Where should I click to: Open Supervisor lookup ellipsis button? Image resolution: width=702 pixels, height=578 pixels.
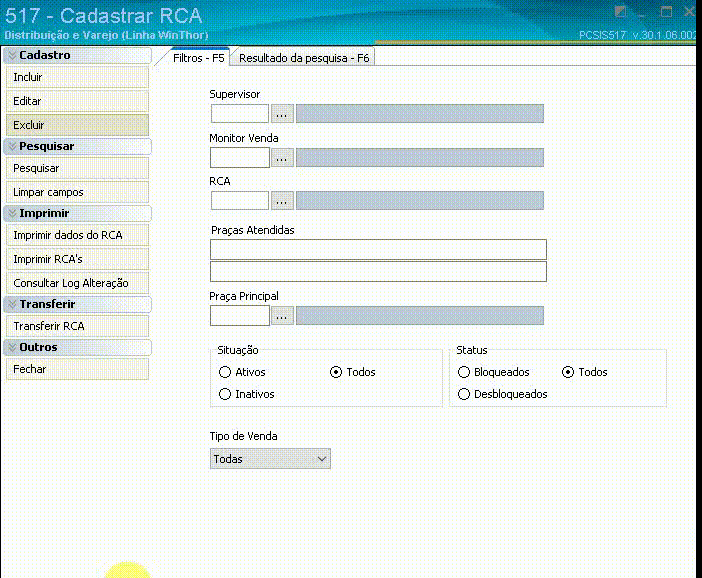[x=282, y=114]
